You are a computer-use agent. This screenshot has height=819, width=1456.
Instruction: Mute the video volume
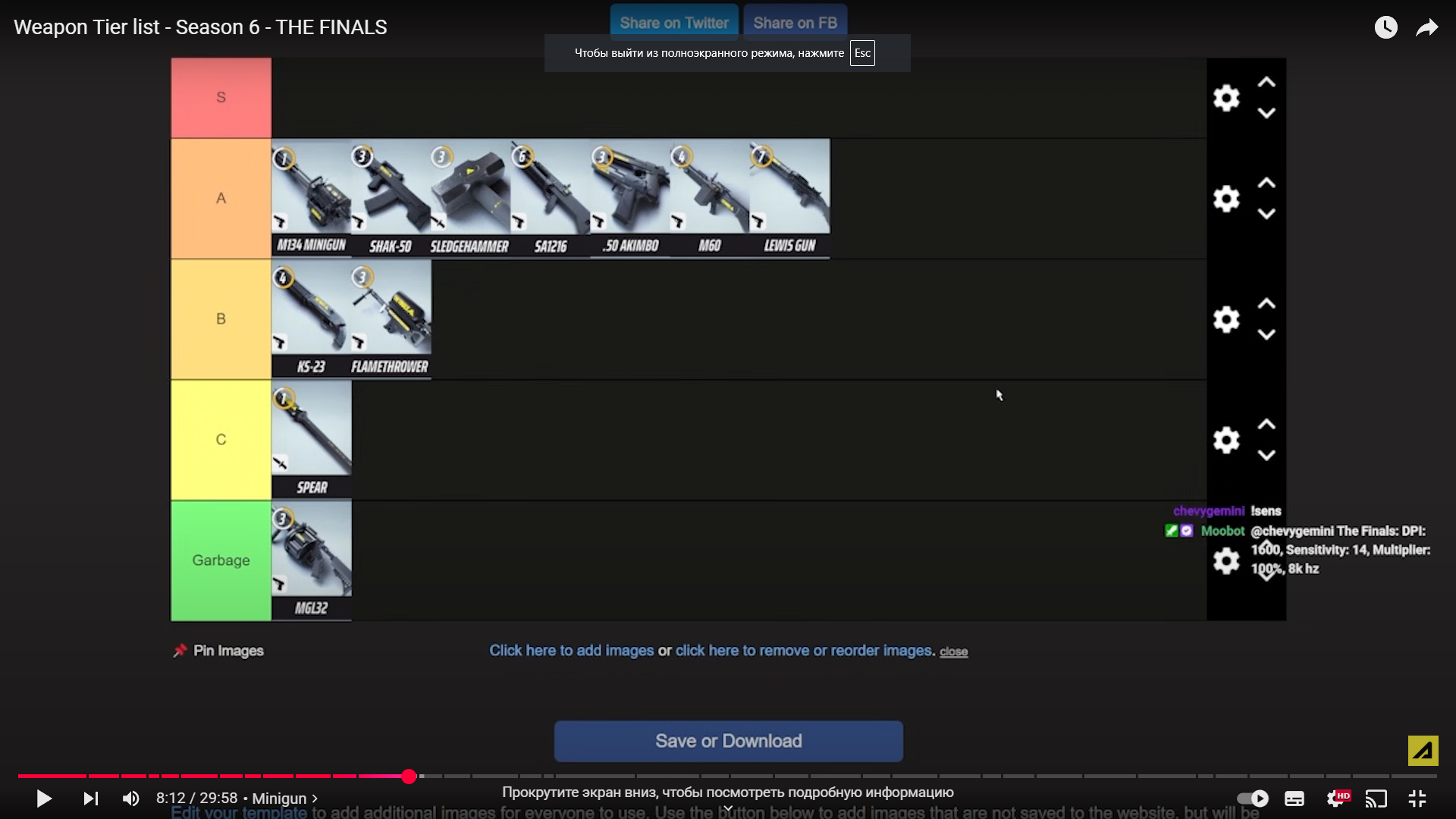click(x=131, y=799)
